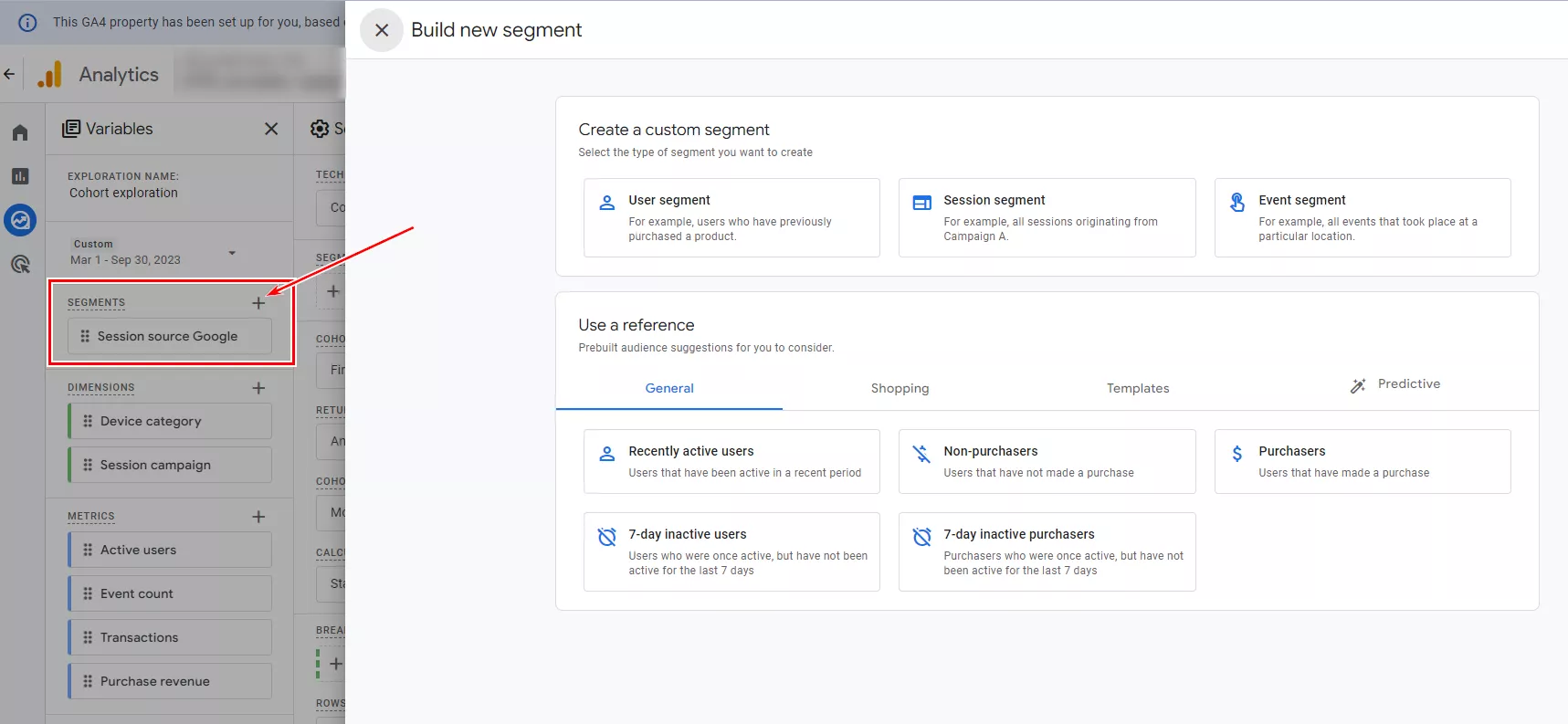Click the back arrow beside Analytics logo
This screenshot has height=724, width=1568.
pos(9,75)
